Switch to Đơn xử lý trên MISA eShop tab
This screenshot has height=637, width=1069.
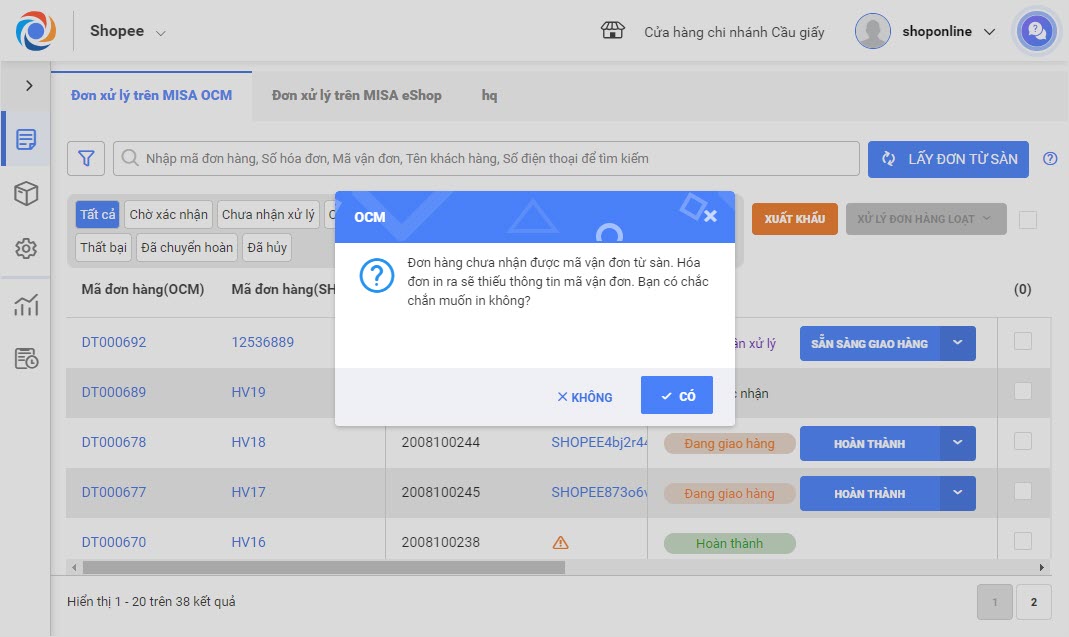pyautogui.click(x=357, y=95)
